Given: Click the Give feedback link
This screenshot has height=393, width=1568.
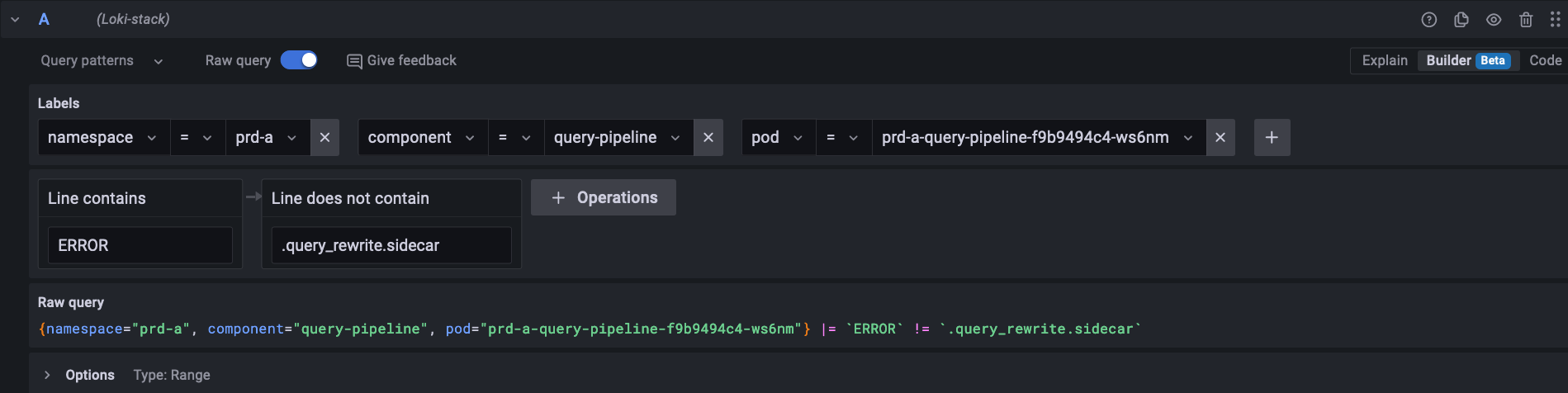Looking at the screenshot, I should (401, 60).
